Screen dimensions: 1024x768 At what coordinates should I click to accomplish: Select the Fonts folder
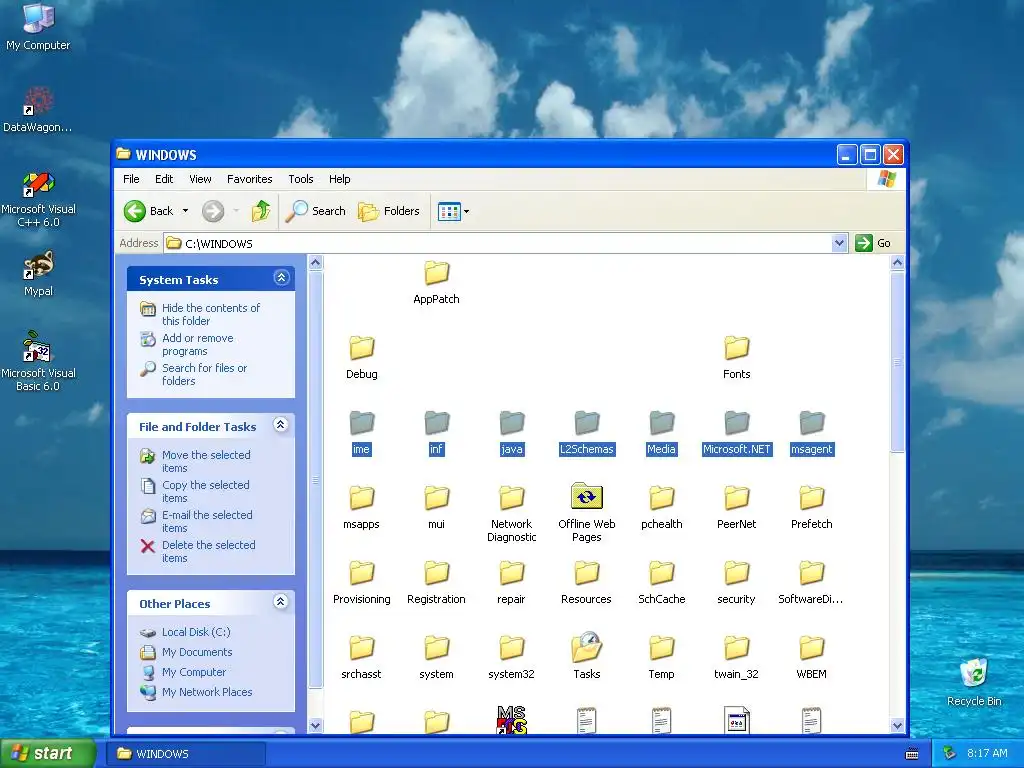click(x=737, y=358)
